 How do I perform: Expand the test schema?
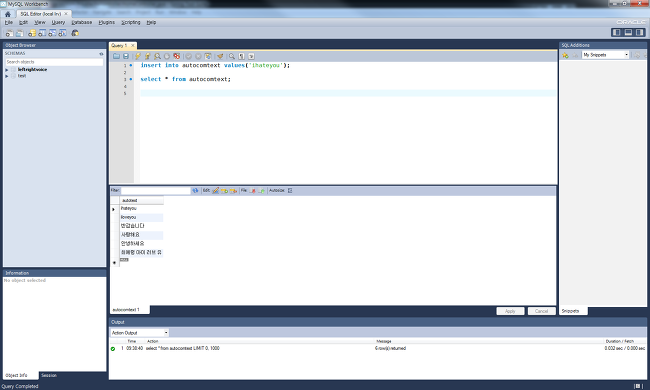7,76
